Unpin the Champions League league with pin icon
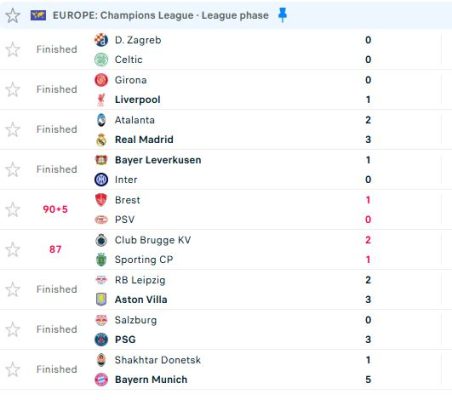This screenshot has height=400, width=452. coord(282,15)
